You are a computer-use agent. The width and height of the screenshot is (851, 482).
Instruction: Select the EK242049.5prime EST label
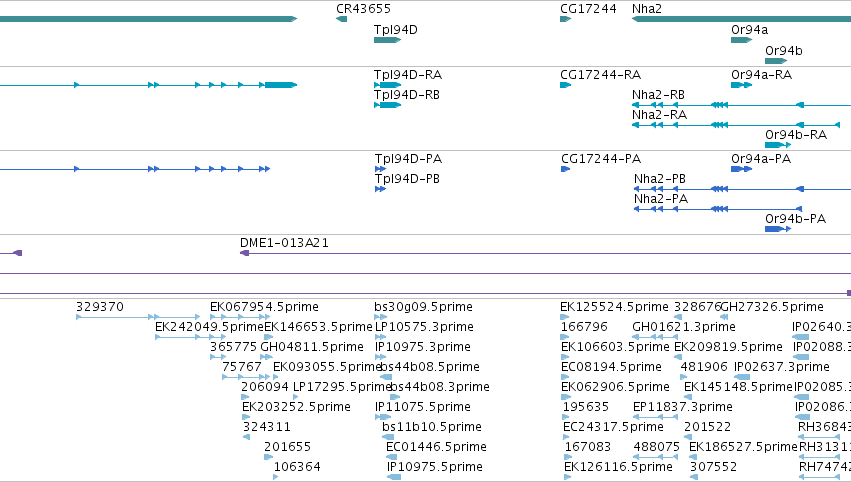coord(209,327)
